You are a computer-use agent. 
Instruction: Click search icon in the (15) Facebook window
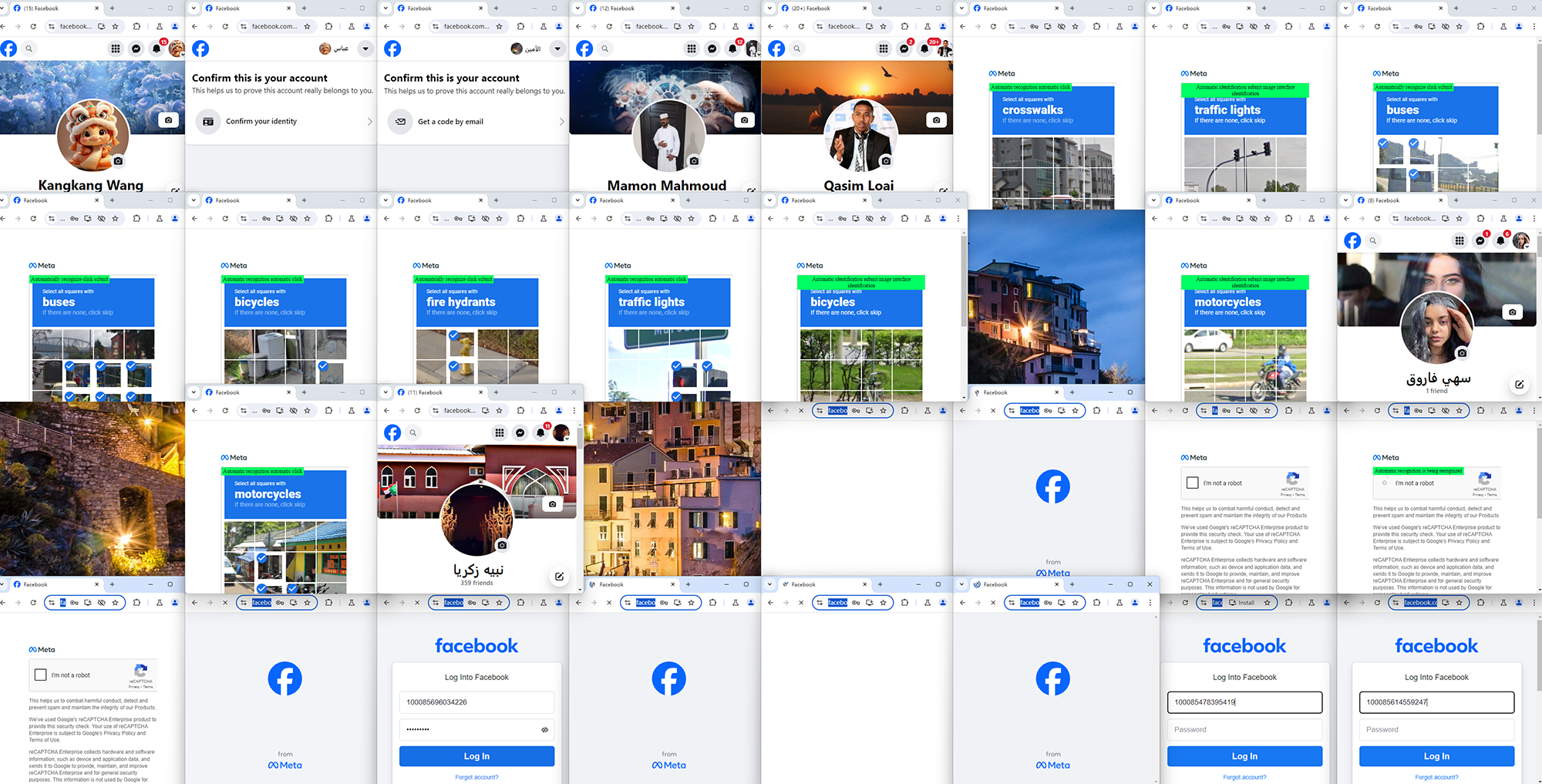coord(29,49)
